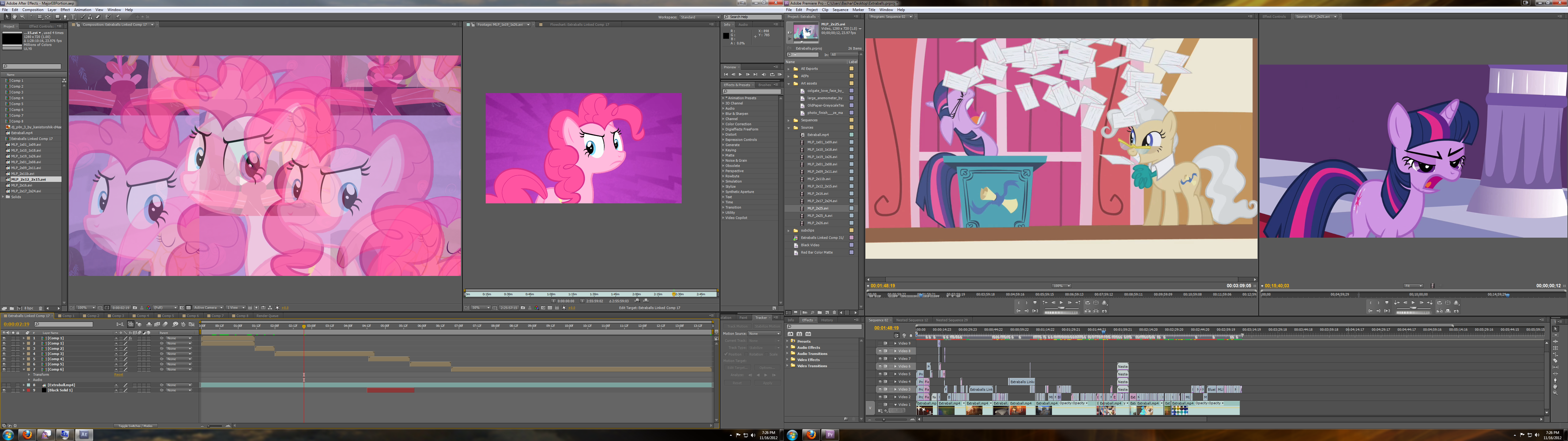Image resolution: width=1568 pixels, height=441 pixels.
Task: Select the Zoom tool in Premiere tools panel
Action: (1556, 393)
